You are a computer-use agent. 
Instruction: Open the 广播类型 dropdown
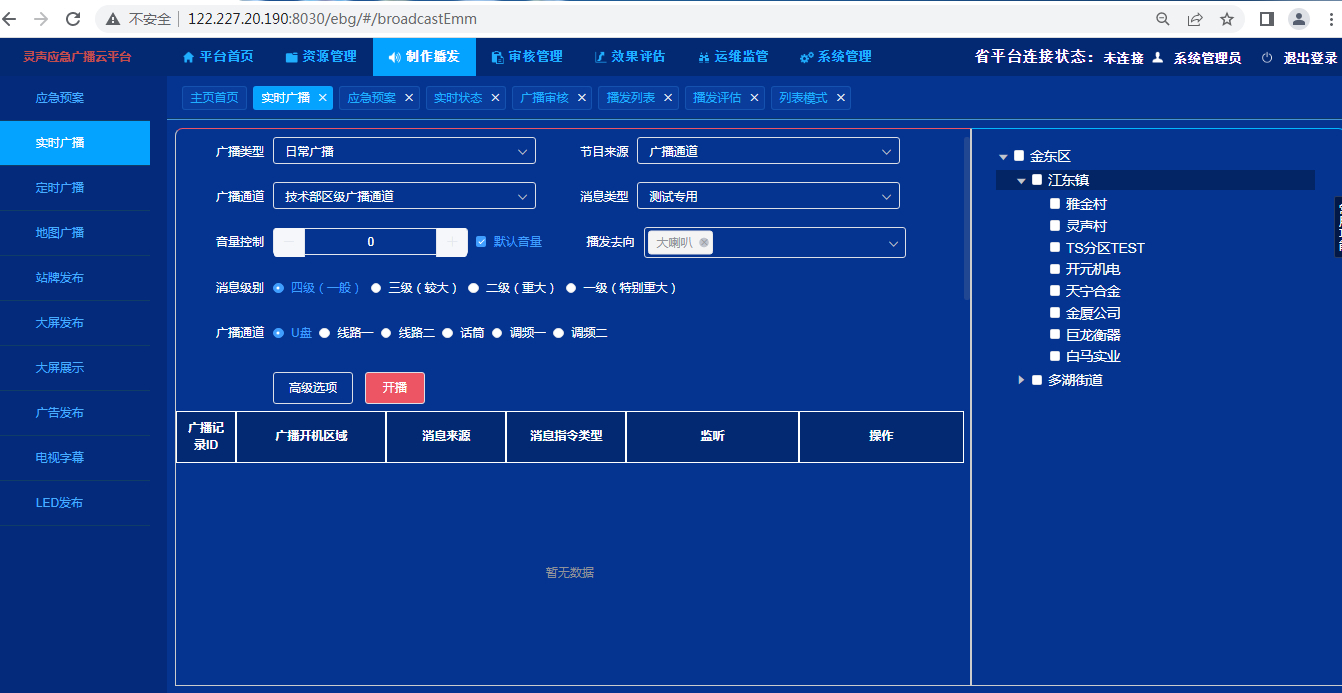click(x=404, y=151)
